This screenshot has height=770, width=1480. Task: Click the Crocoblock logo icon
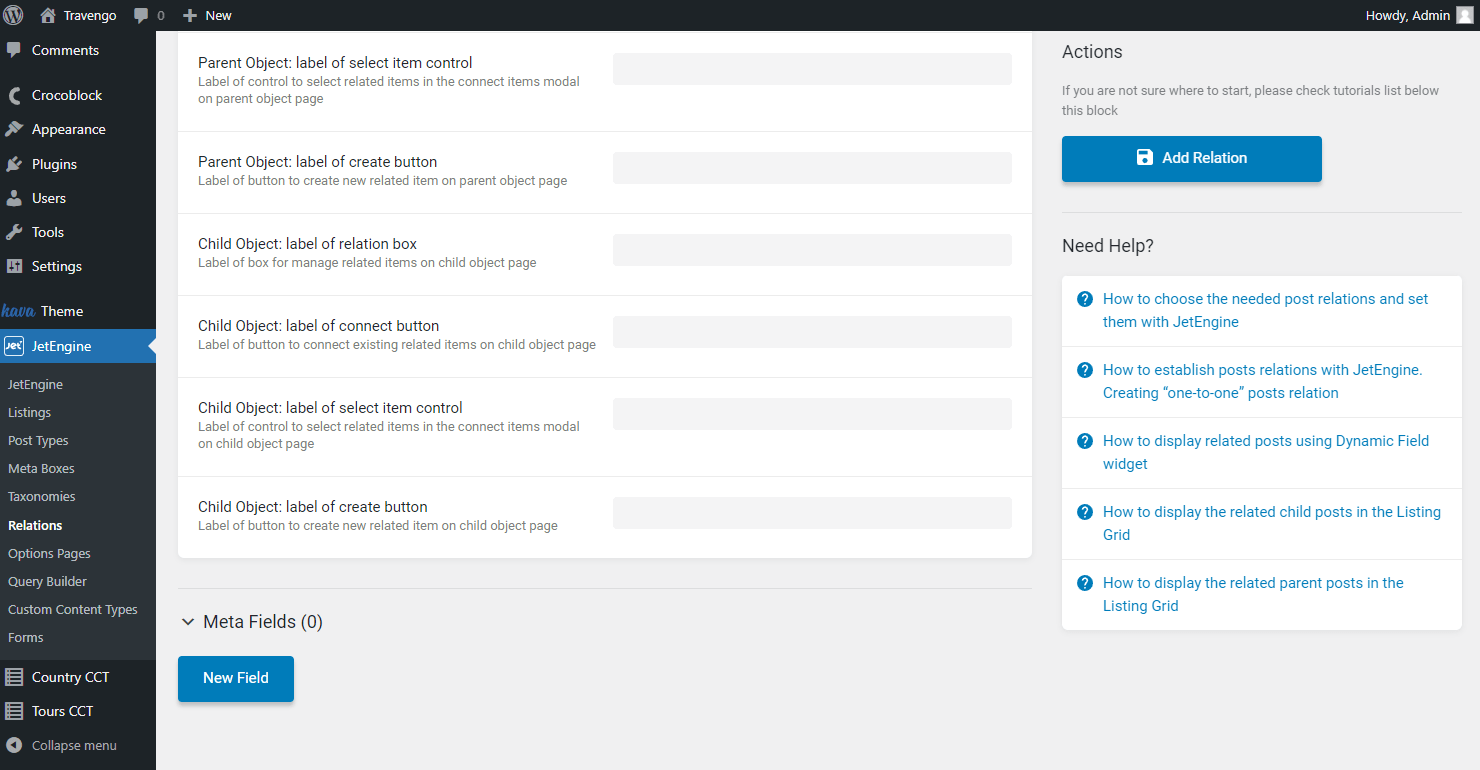coord(14,95)
